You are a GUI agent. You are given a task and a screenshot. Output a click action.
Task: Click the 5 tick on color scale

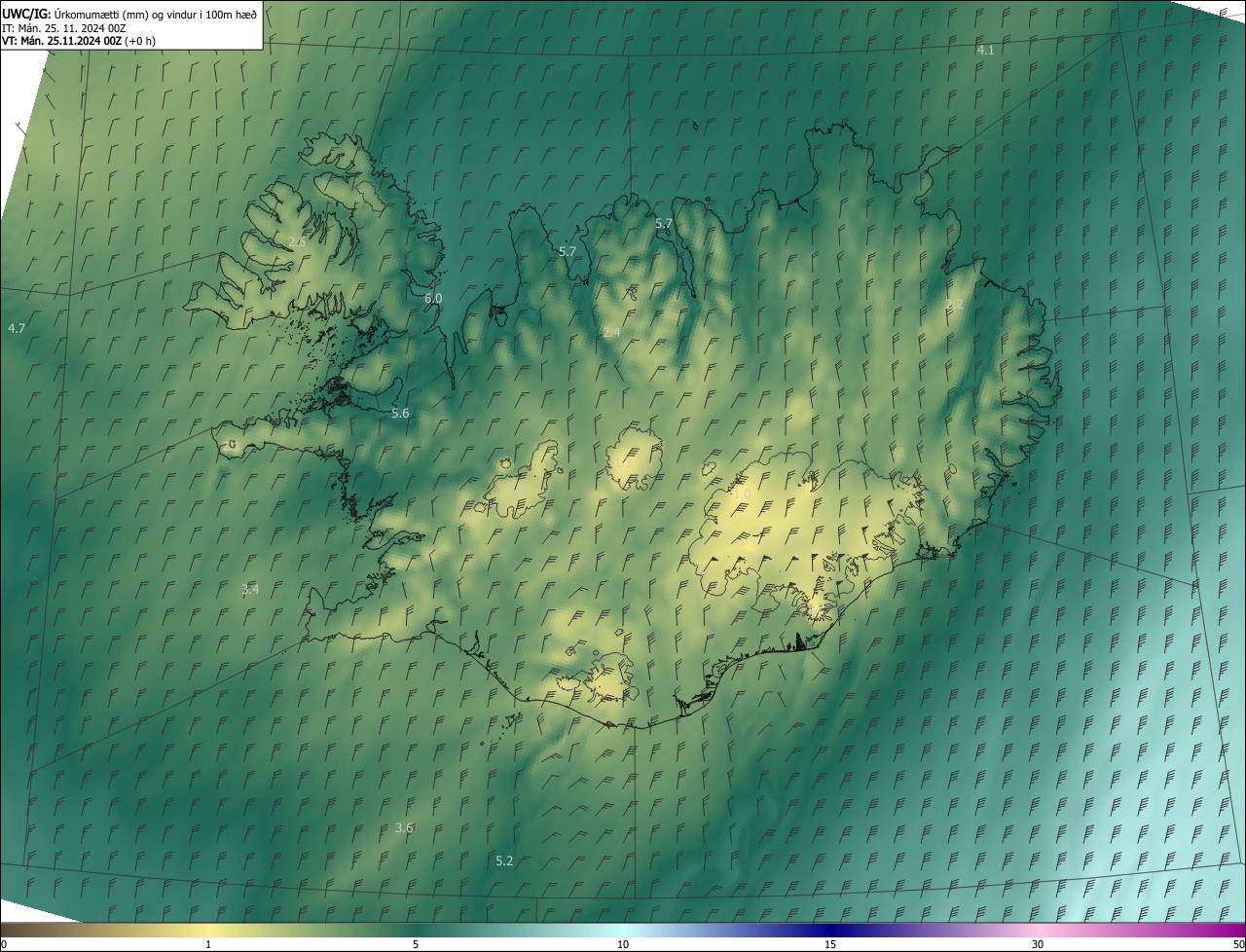point(416,944)
